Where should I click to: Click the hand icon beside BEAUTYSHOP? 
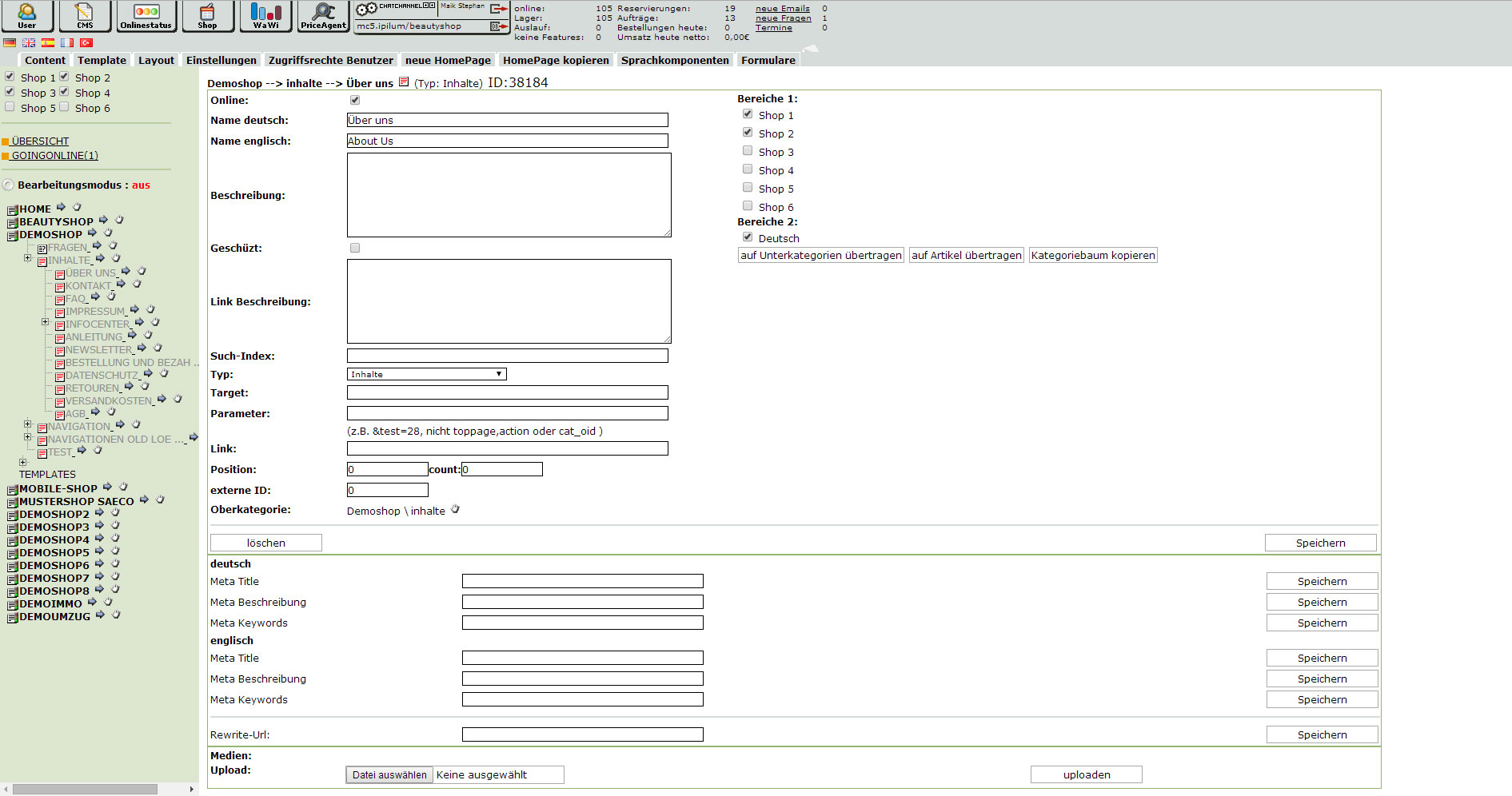click(119, 220)
